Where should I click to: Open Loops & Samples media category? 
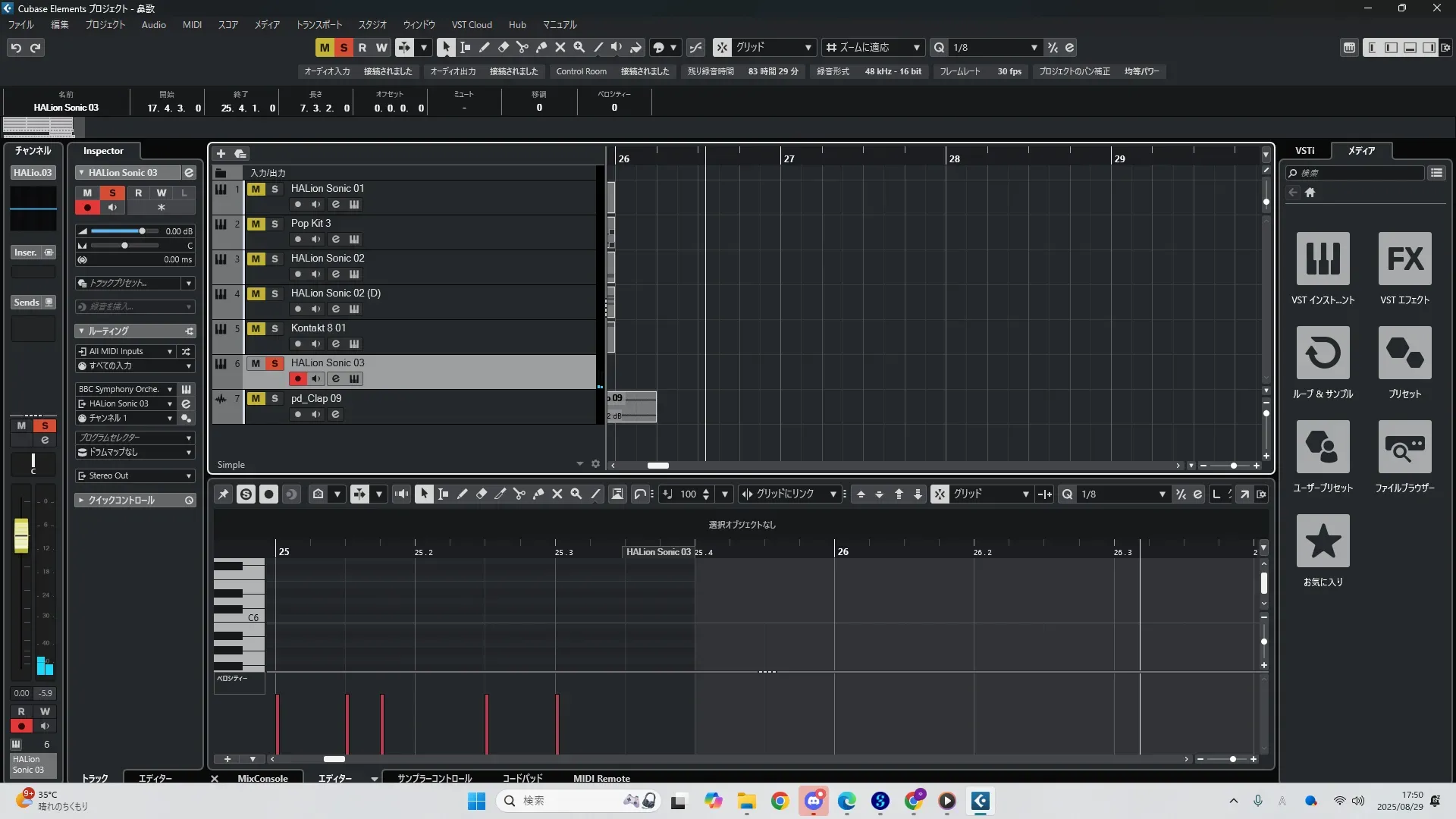click(x=1323, y=353)
